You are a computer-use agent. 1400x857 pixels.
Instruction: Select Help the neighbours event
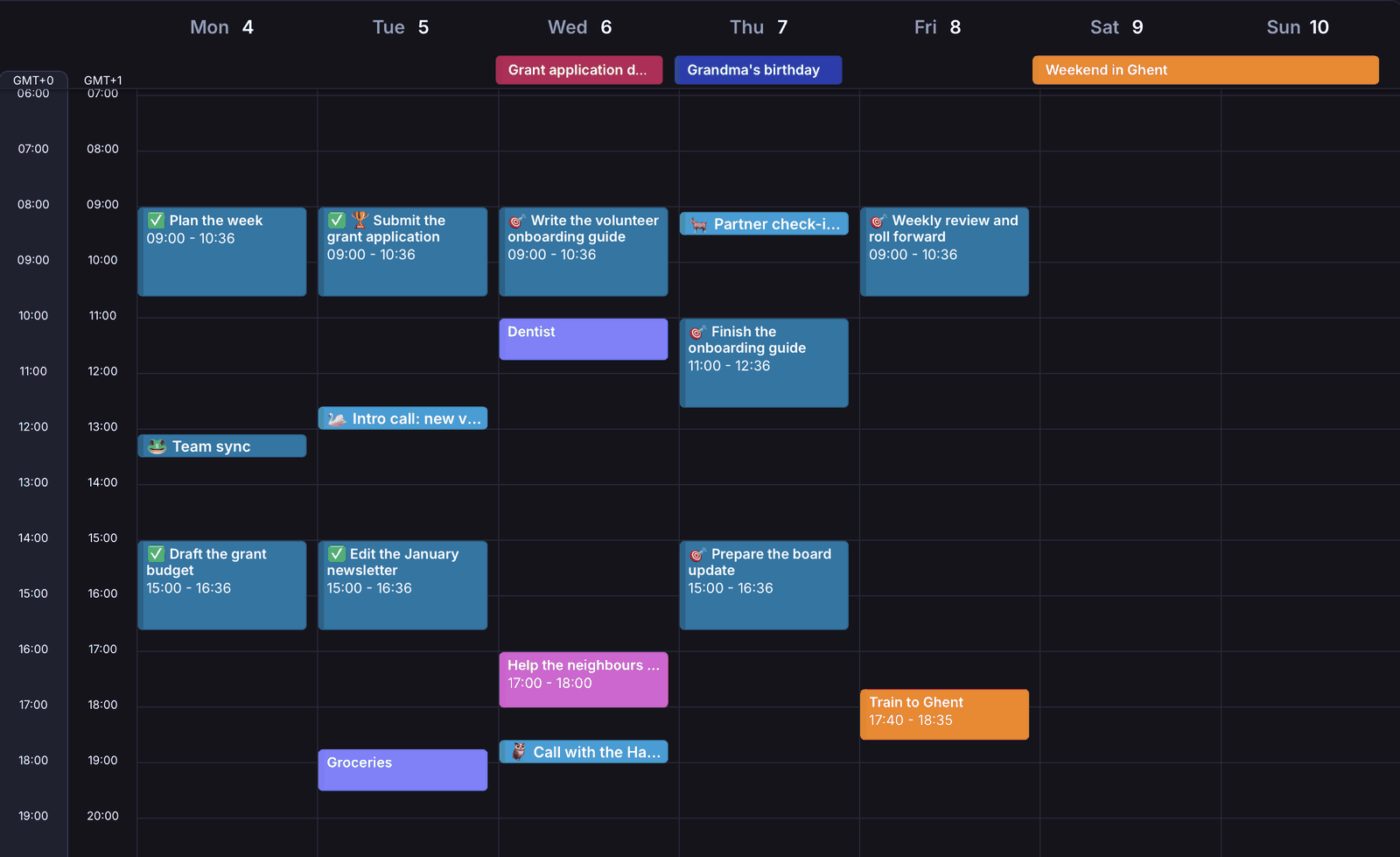(x=584, y=679)
